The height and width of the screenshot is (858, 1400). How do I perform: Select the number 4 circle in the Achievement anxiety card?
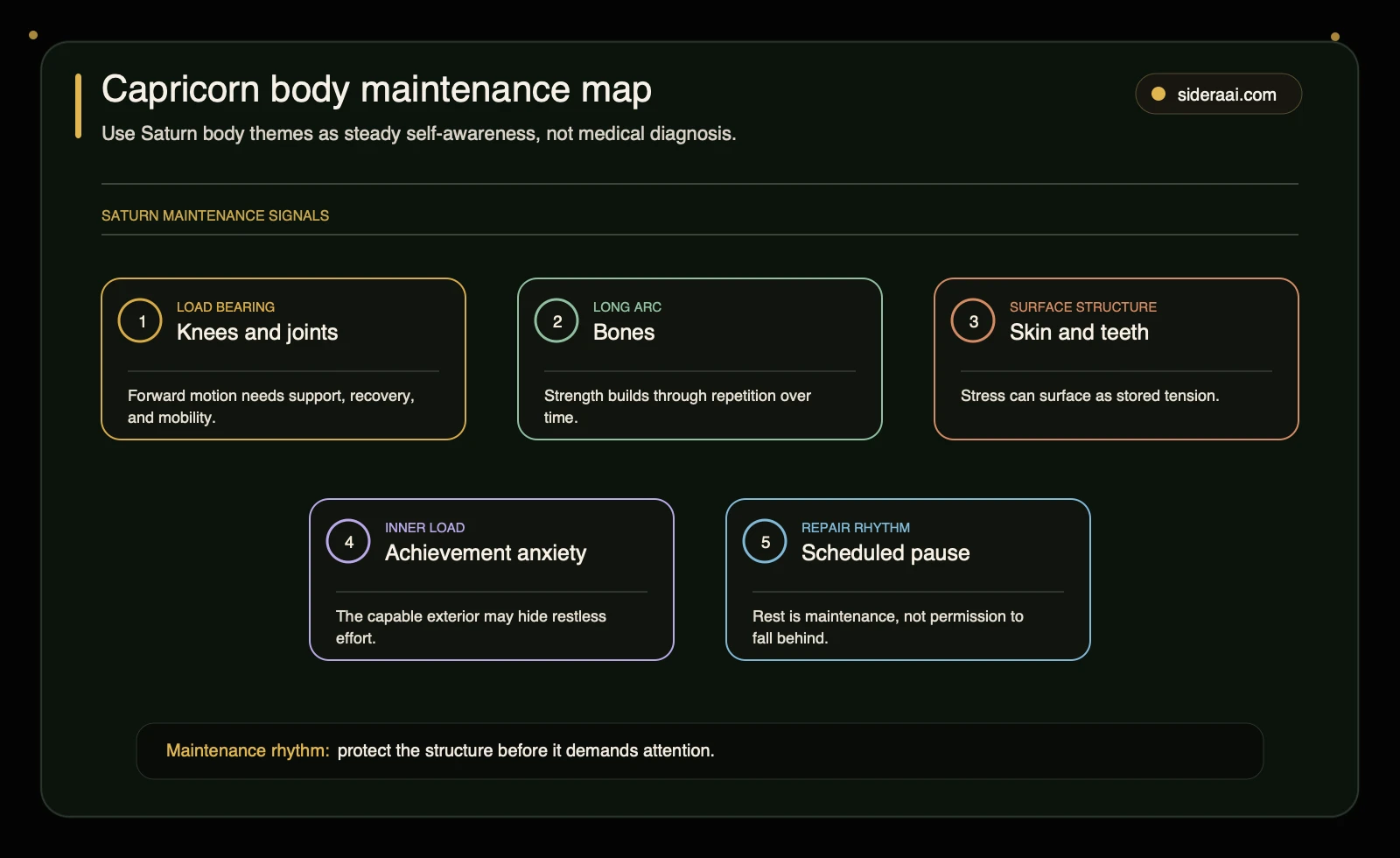point(348,541)
